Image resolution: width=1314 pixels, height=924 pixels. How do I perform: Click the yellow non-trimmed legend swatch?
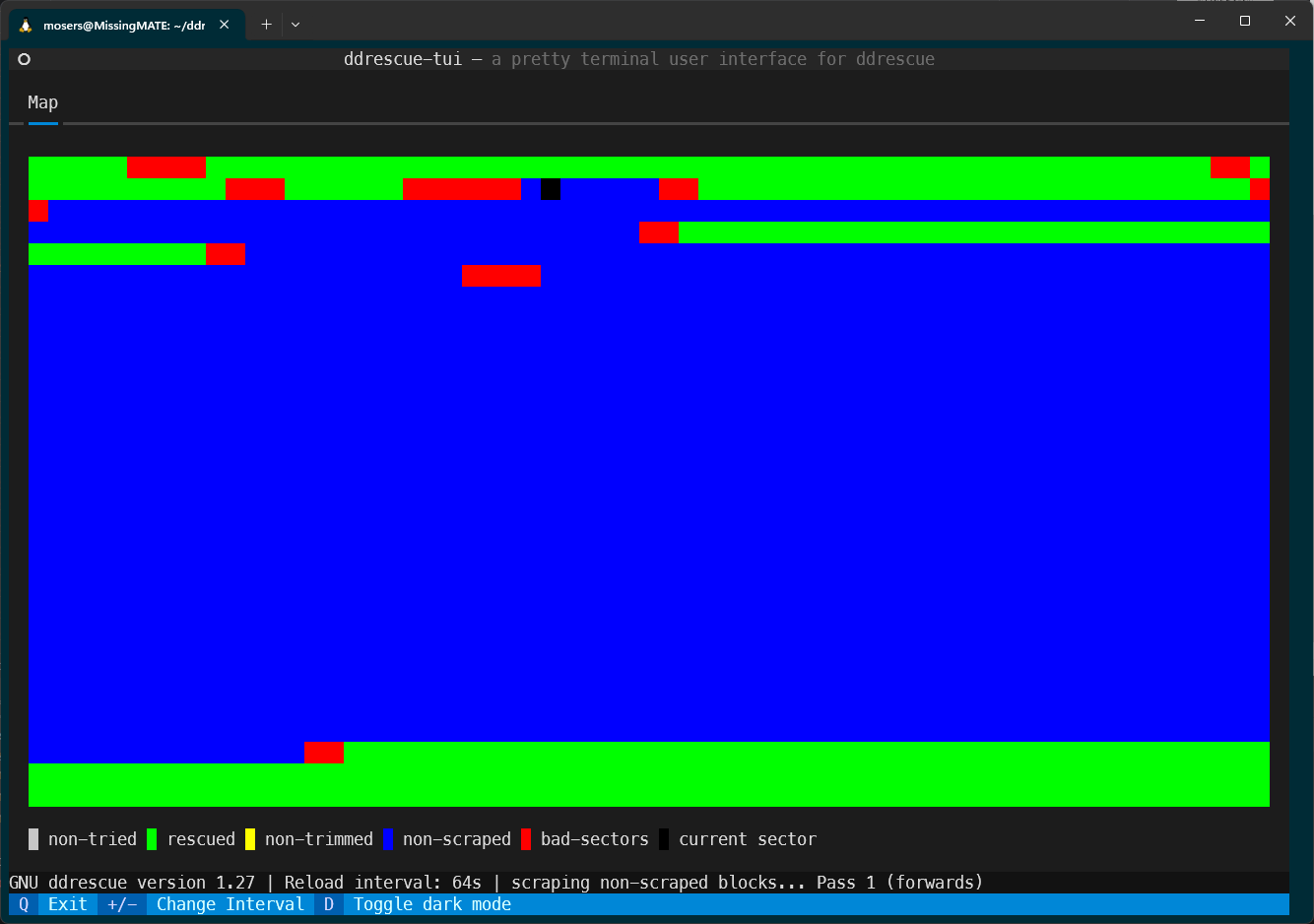[x=250, y=839]
